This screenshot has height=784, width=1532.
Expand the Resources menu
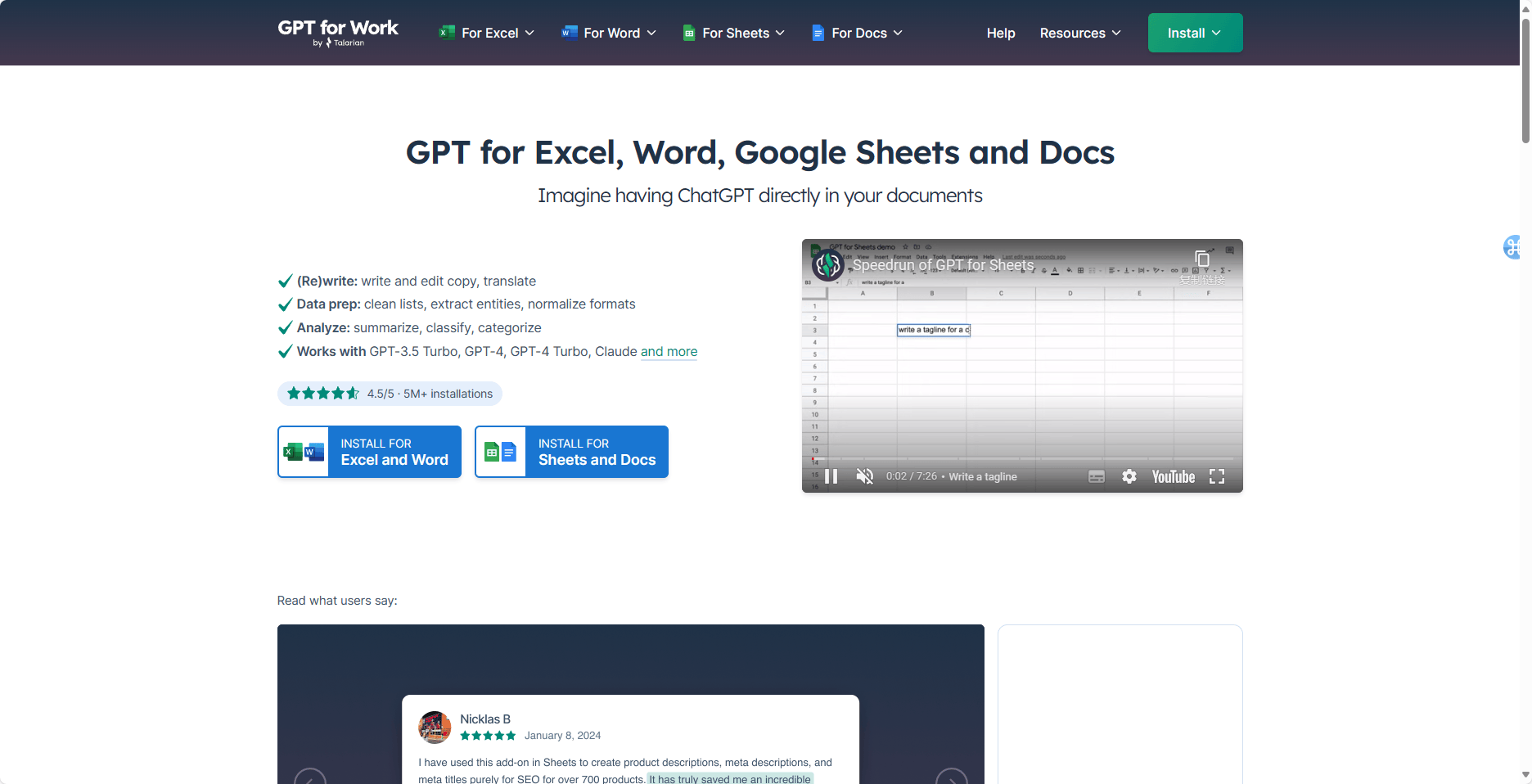1080,33
